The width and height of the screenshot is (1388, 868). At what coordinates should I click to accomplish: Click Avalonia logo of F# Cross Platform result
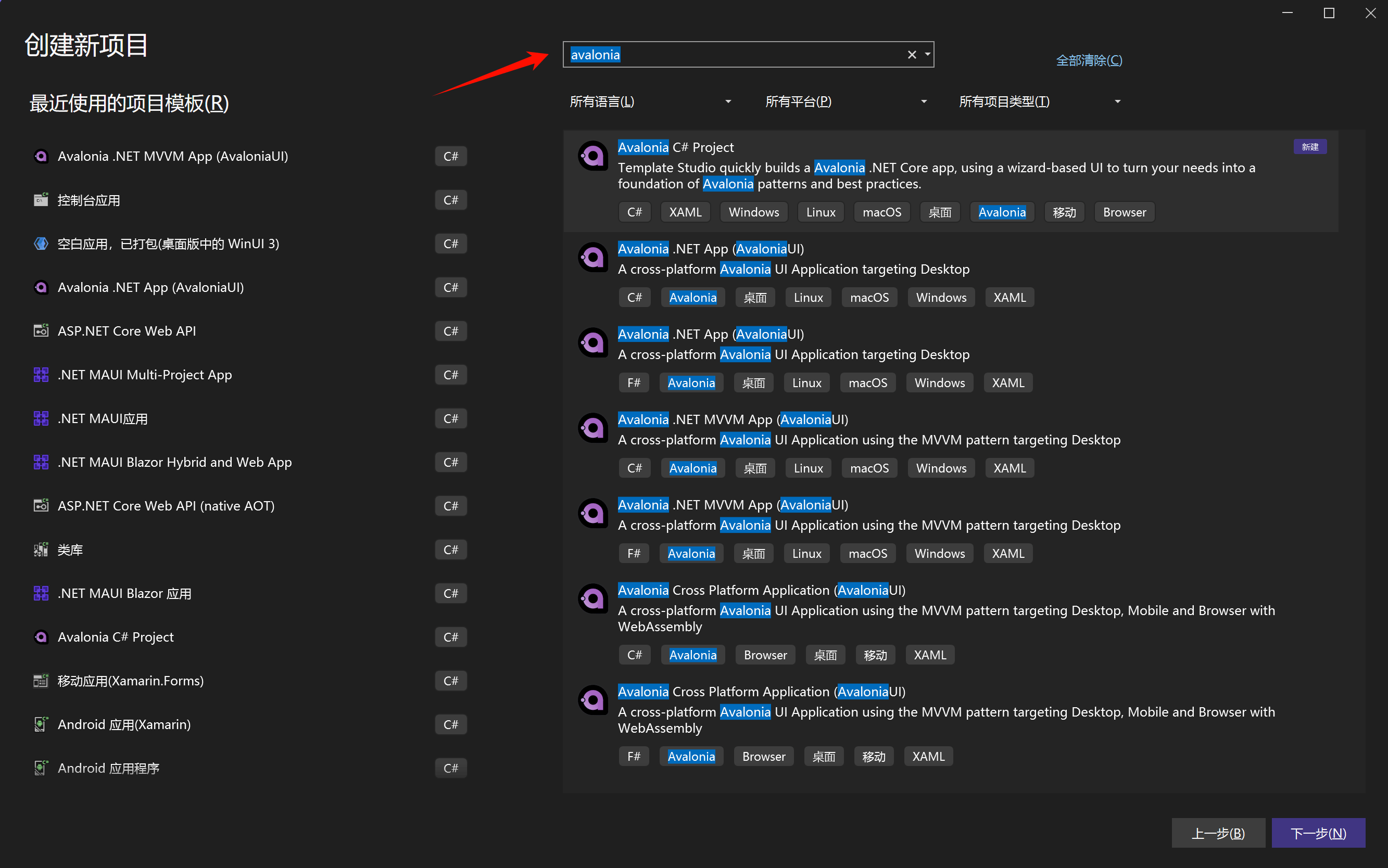pos(592,700)
